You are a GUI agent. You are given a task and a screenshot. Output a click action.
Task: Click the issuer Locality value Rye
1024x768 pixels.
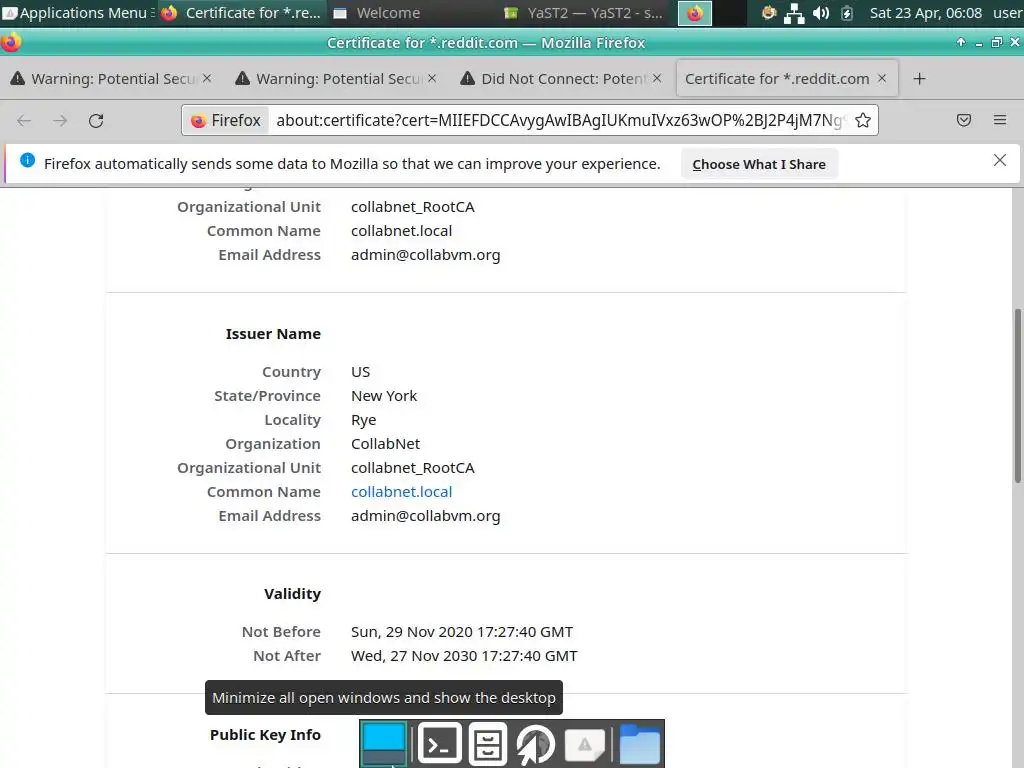(364, 420)
